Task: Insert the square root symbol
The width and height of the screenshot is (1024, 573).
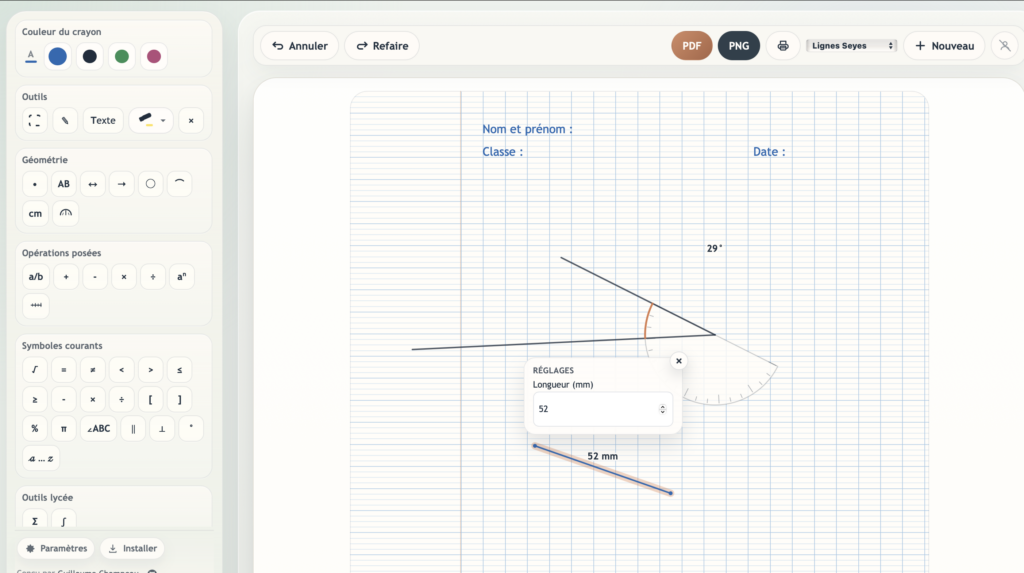Action: [x=35, y=370]
